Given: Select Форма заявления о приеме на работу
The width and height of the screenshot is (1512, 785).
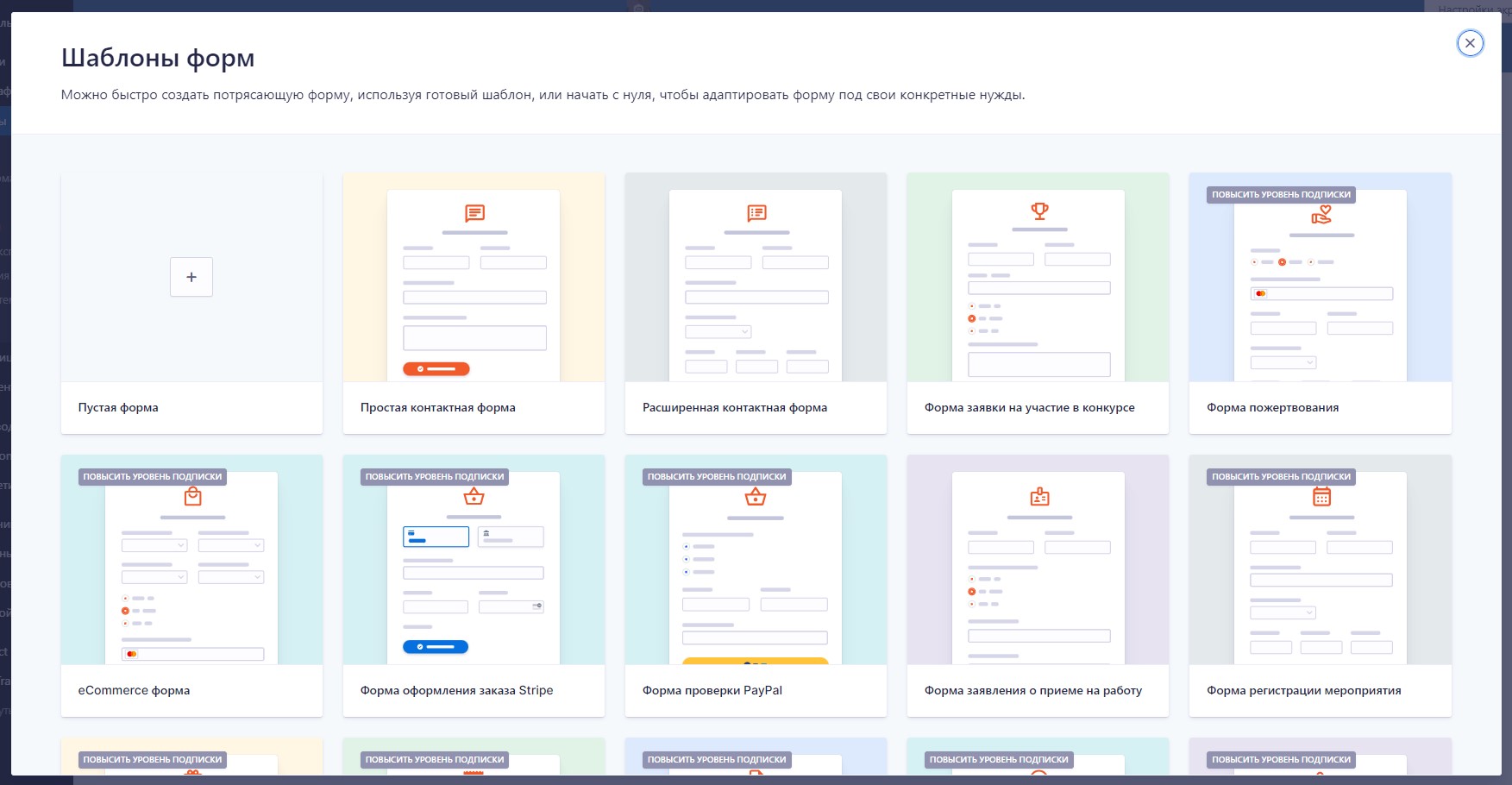Looking at the screenshot, I should [x=1033, y=690].
